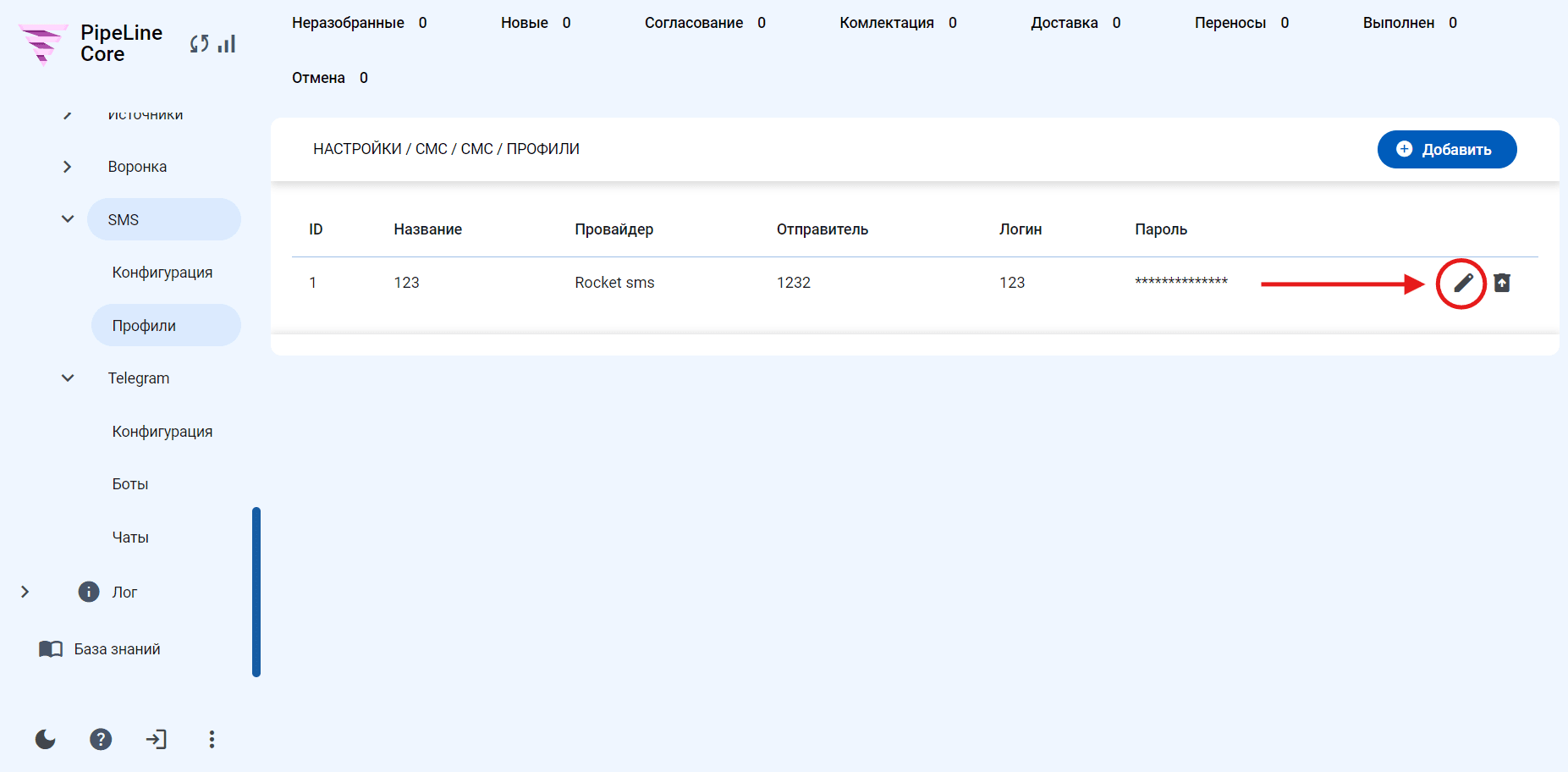
Task: Open the three-dot more options menu
Action: (x=212, y=739)
